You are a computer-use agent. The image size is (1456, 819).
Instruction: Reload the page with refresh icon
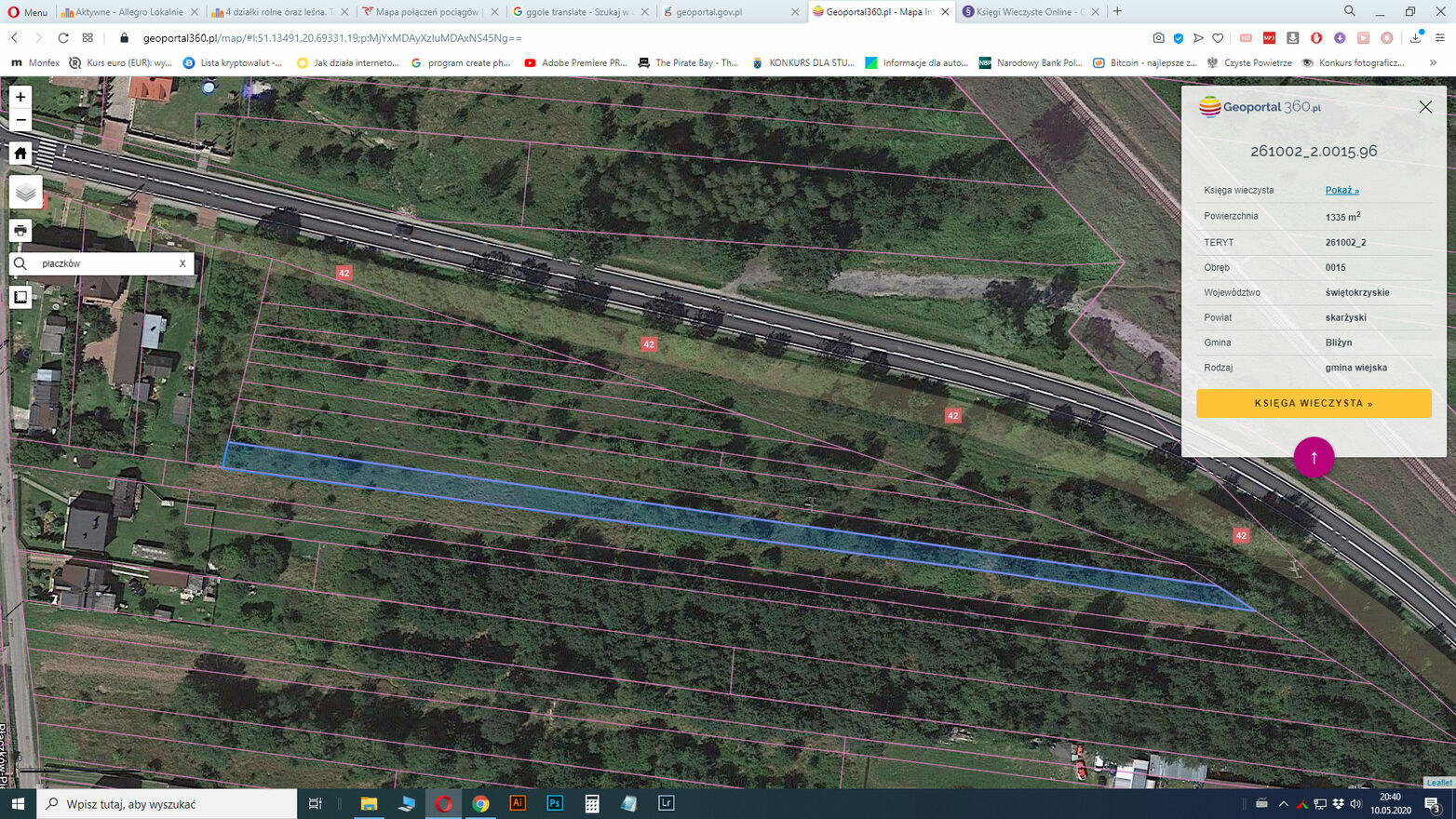pos(63,38)
